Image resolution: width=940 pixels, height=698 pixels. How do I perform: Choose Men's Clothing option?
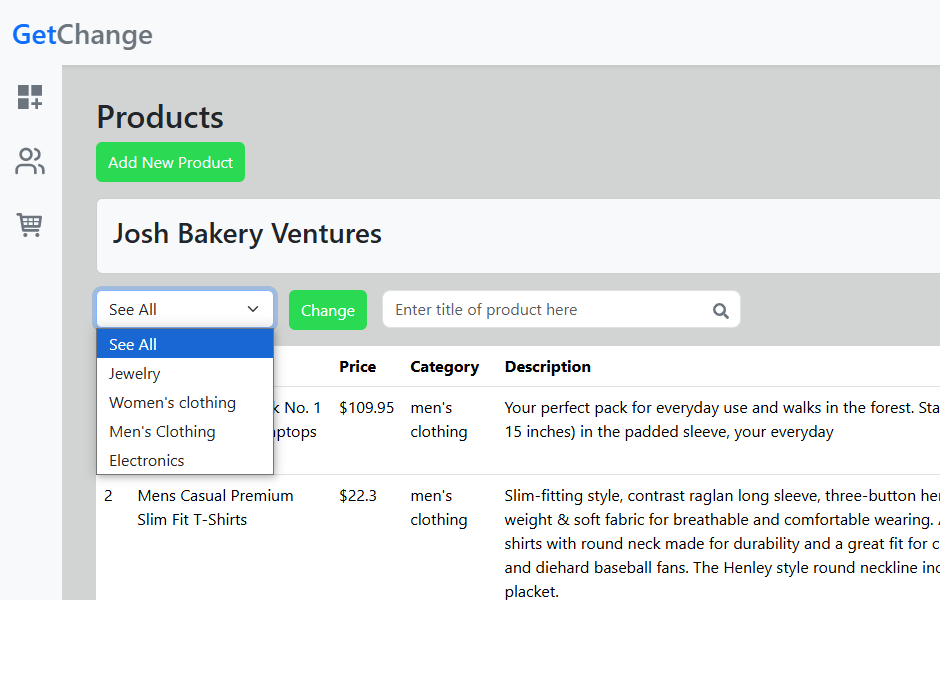(185, 431)
